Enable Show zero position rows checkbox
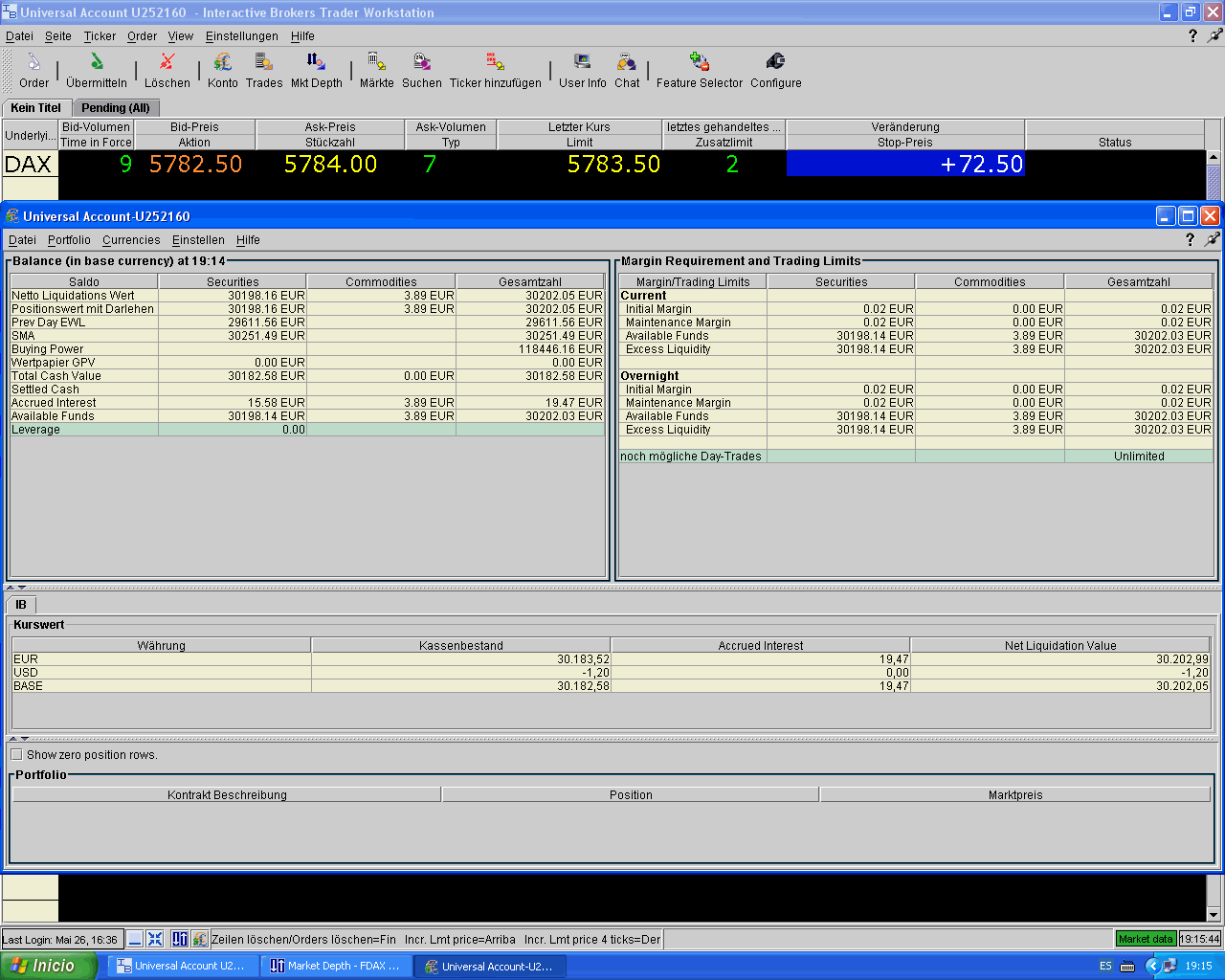 [16, 754]
